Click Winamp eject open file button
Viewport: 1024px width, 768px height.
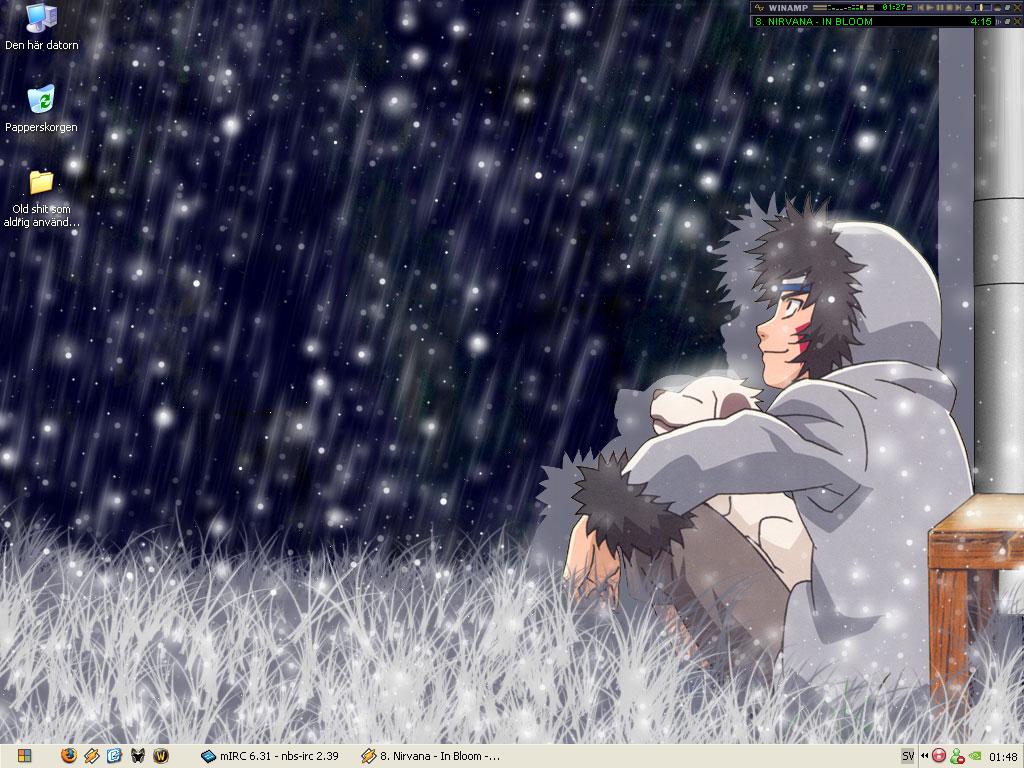click(968, 8)
